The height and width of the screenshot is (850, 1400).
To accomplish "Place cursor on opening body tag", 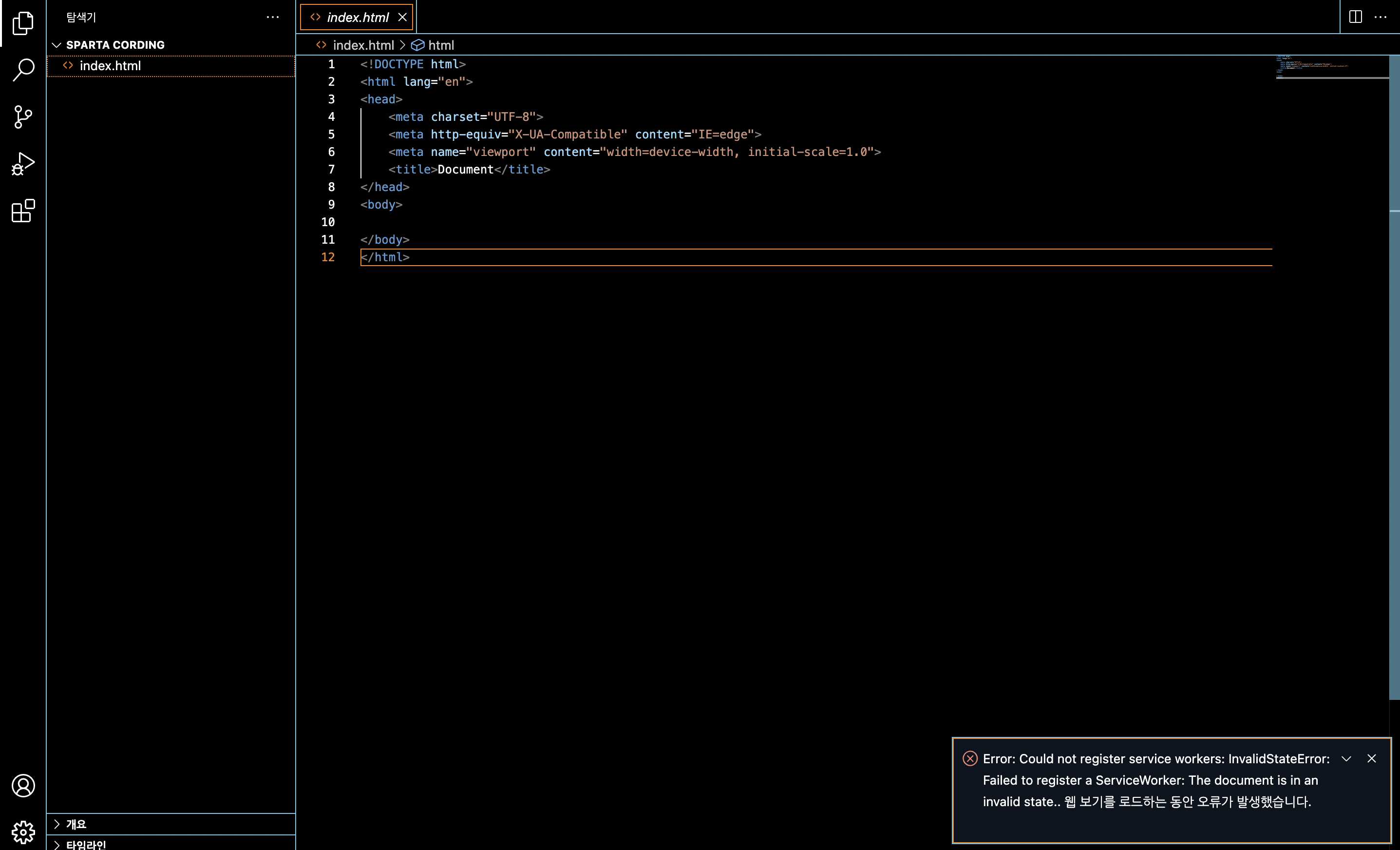I will click(x=381, y=205).
